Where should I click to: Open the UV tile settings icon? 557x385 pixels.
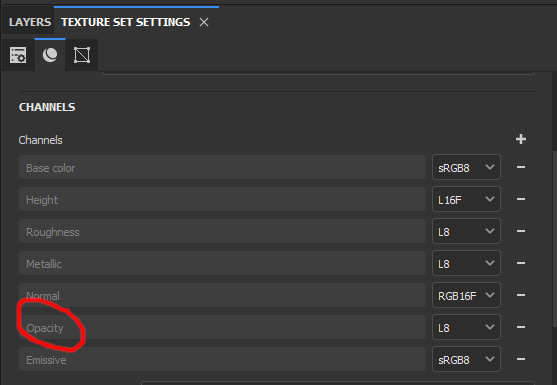pos(82,55)
